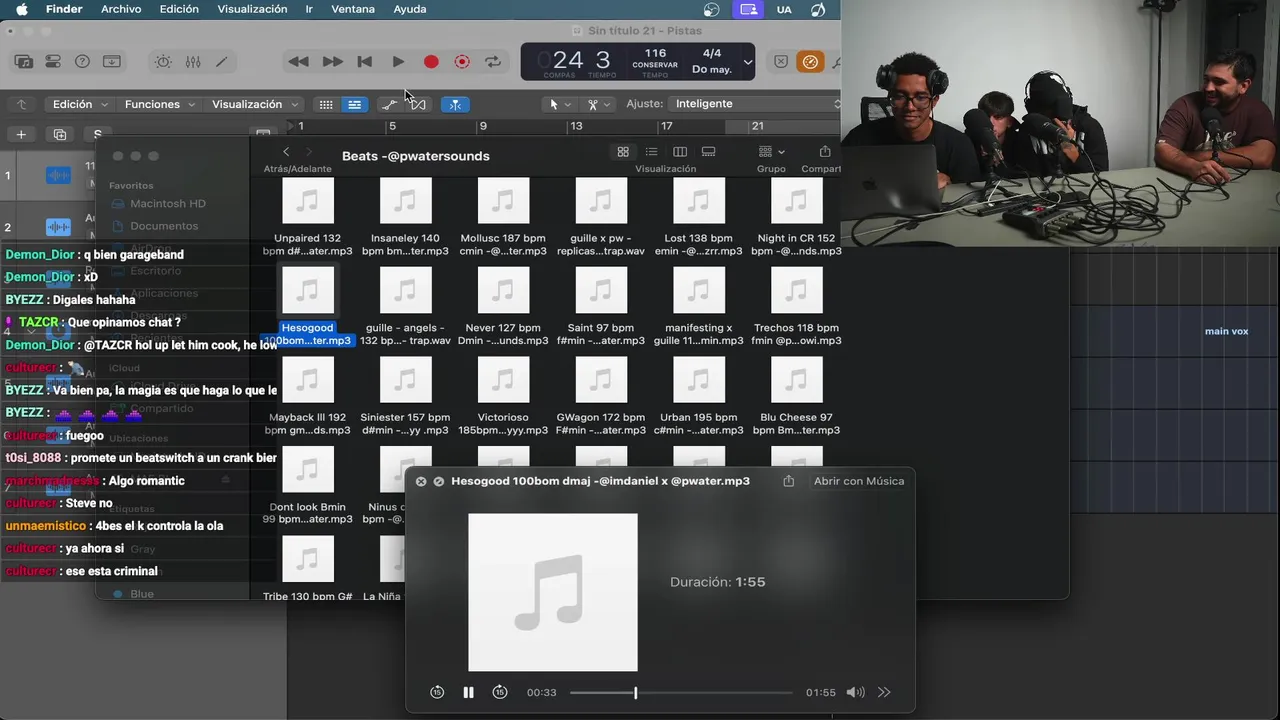Show the Mixer faders button
The height and width of the screenshot is (720, 1280).
193,62
